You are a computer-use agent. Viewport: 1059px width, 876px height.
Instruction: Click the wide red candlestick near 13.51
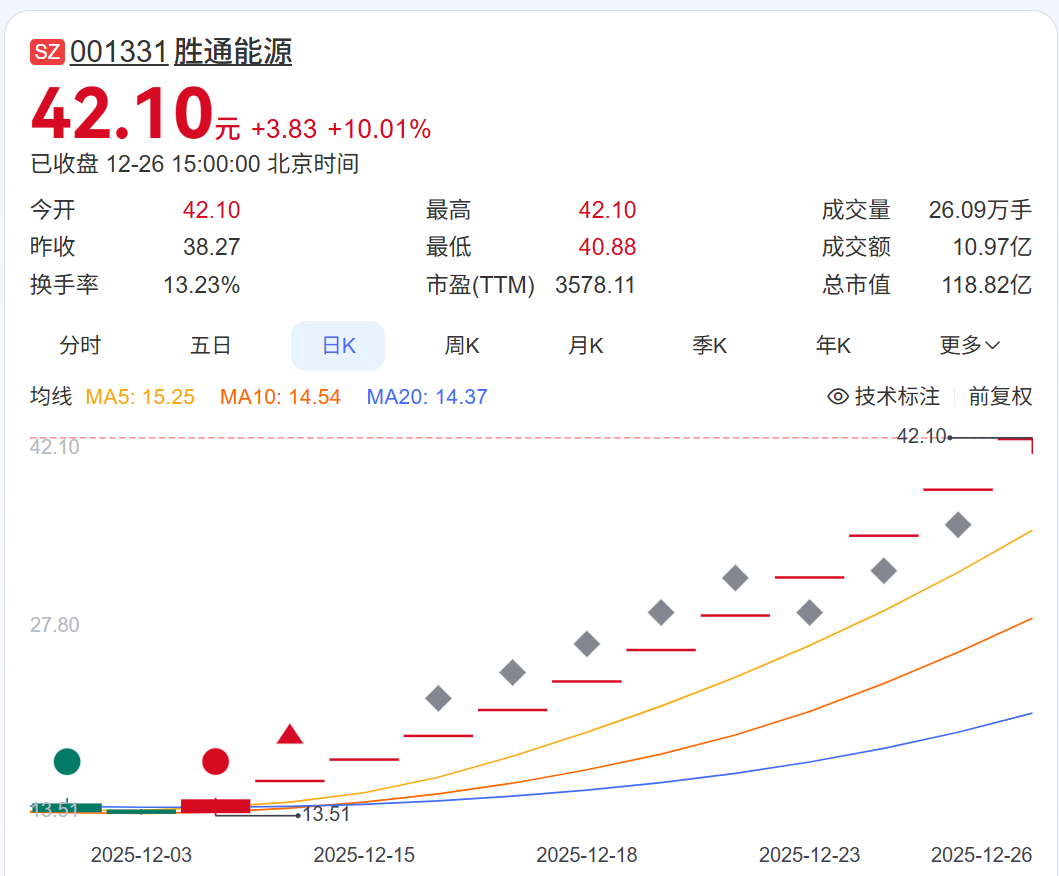click(x=215, y=806)
